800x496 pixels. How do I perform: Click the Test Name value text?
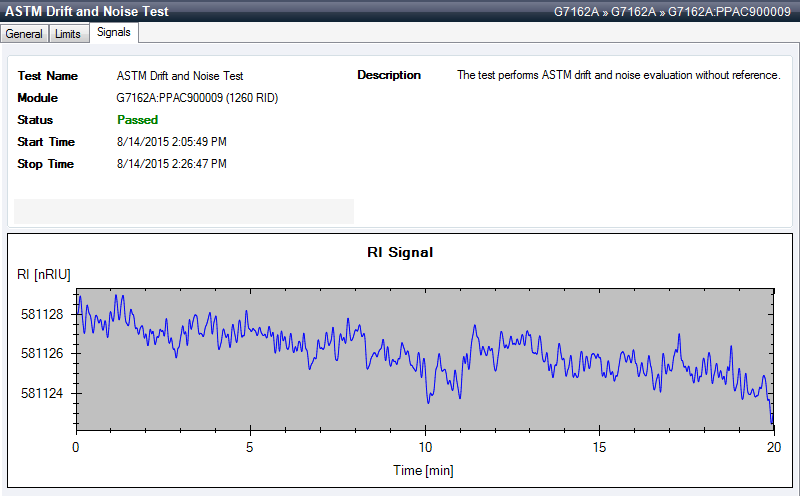click(x=179, y=76)
